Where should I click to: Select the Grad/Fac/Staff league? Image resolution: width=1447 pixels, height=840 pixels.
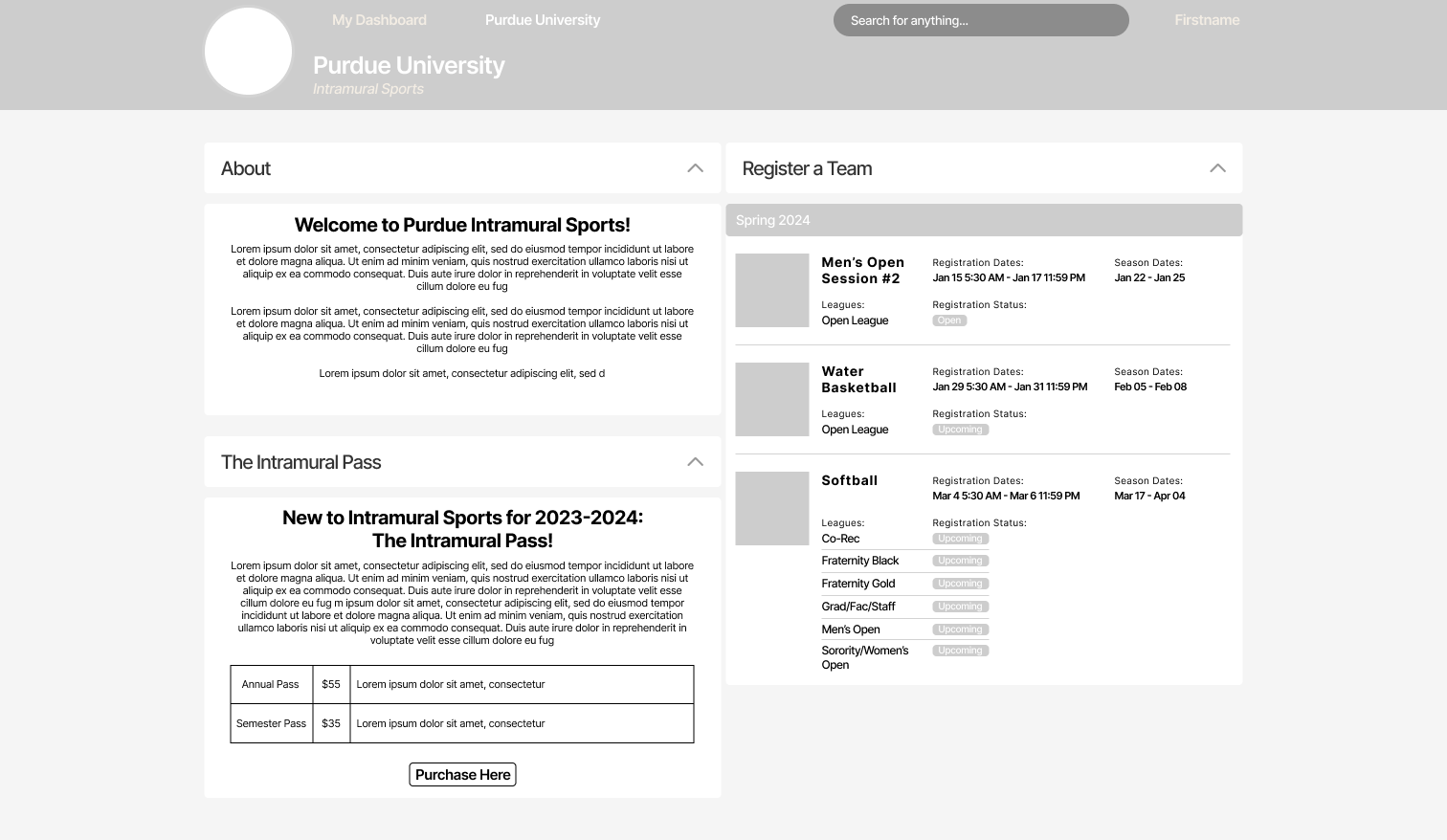[x=858, y=607]
